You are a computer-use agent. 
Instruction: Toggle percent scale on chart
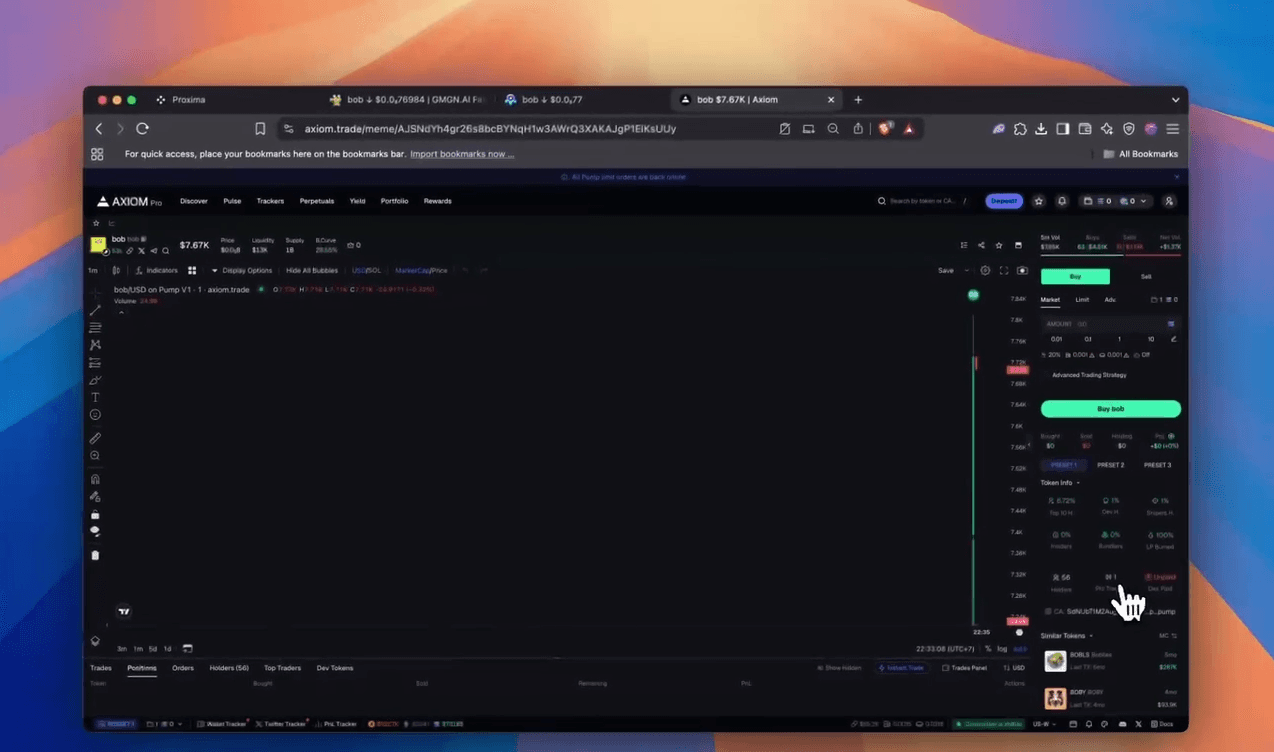(988, 649)
